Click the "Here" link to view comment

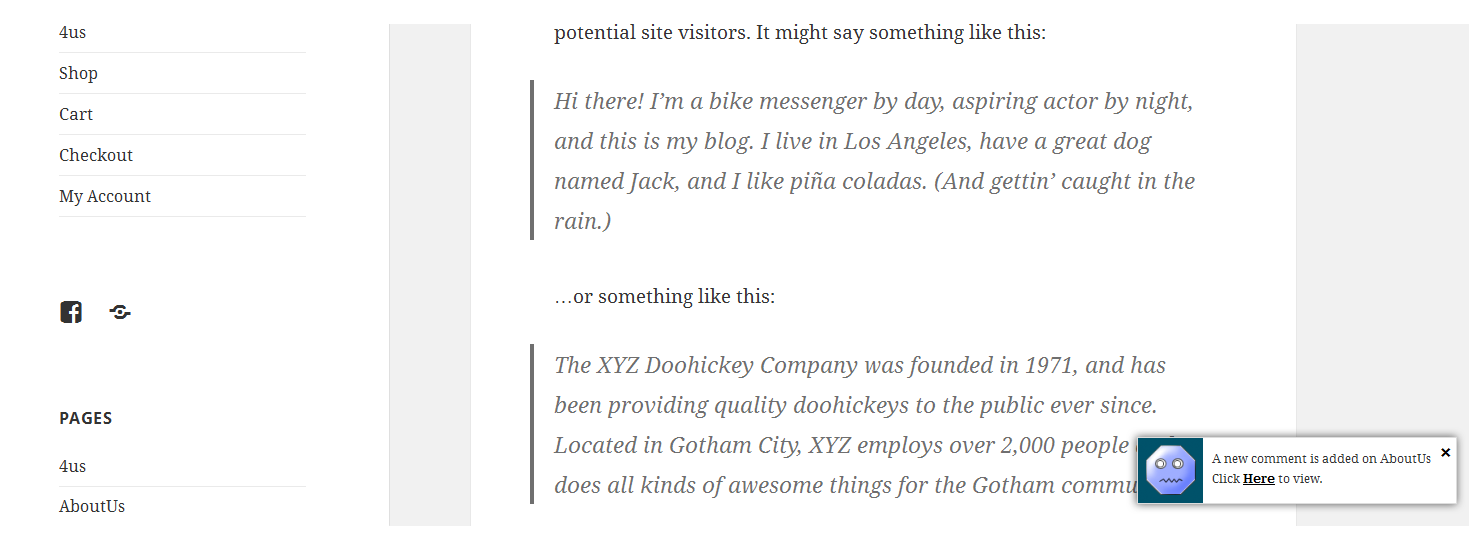pyautogui.click(x=1258, y=479)
